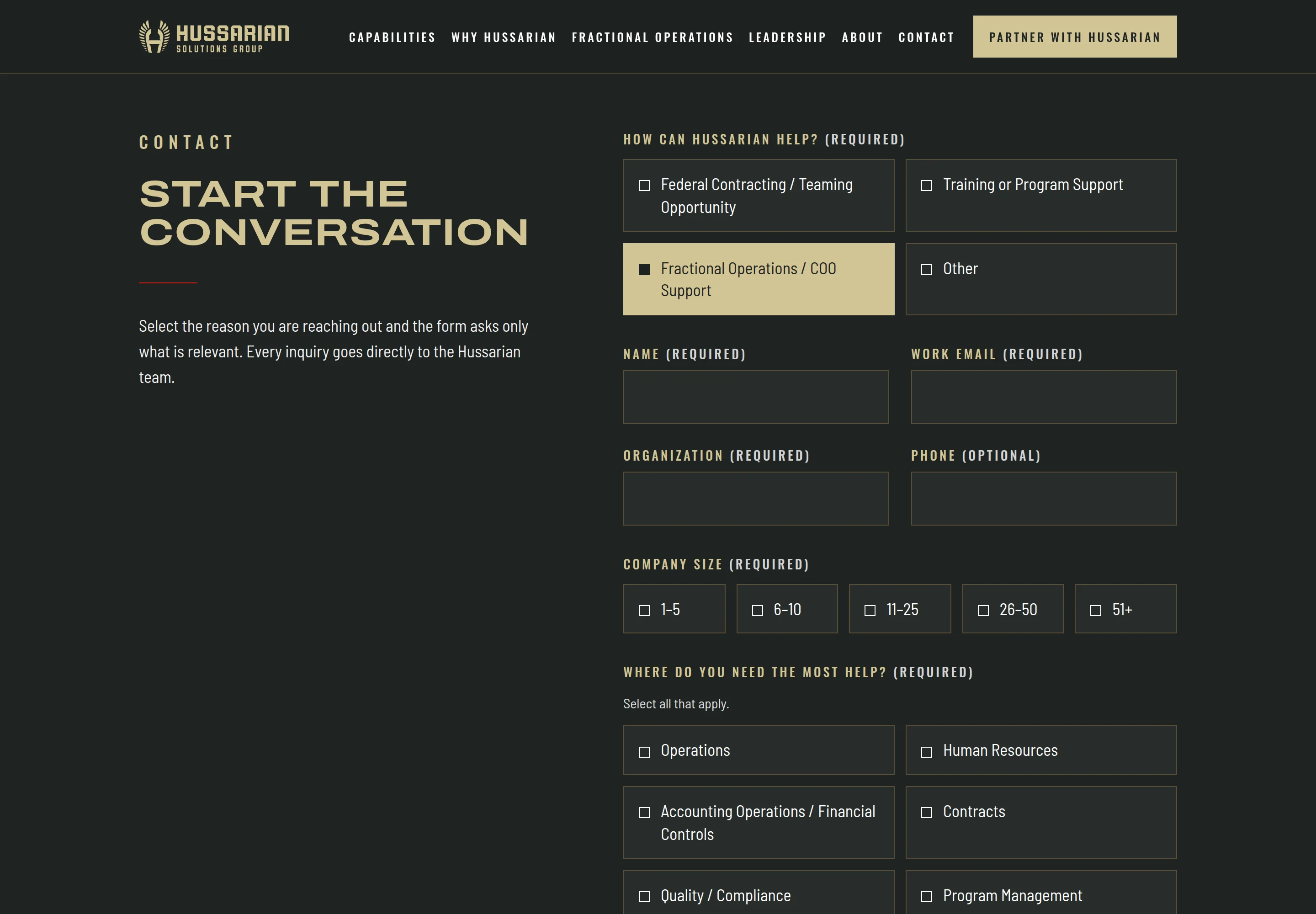Open the Capabilities menu item
Screen dimensions: 1316x914
pos(392,37)
